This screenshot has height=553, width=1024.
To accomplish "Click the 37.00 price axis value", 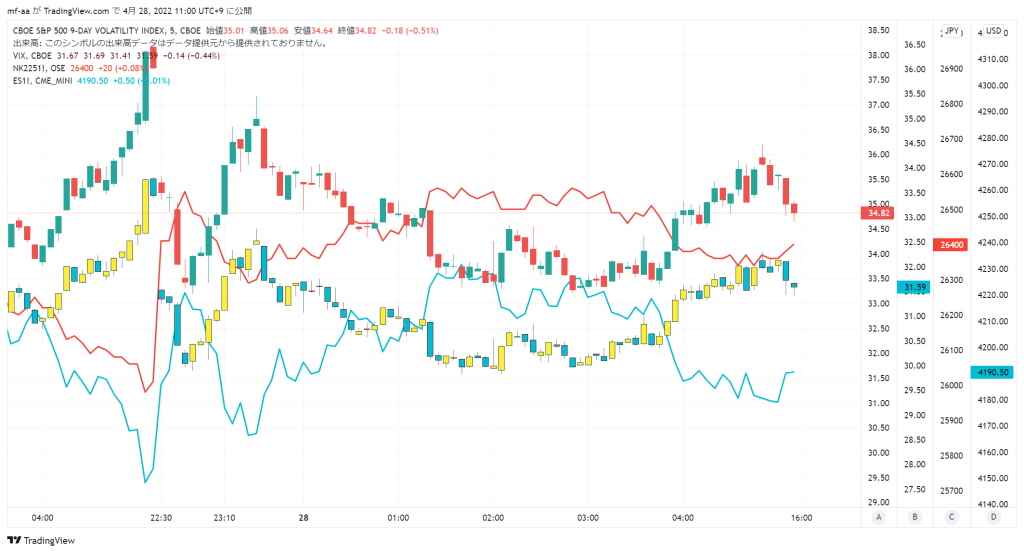I will click(878, 104).
